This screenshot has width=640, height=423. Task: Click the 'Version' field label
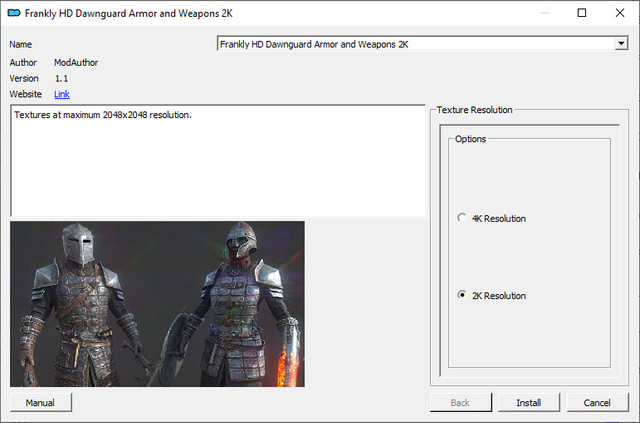tap(24, 78)
